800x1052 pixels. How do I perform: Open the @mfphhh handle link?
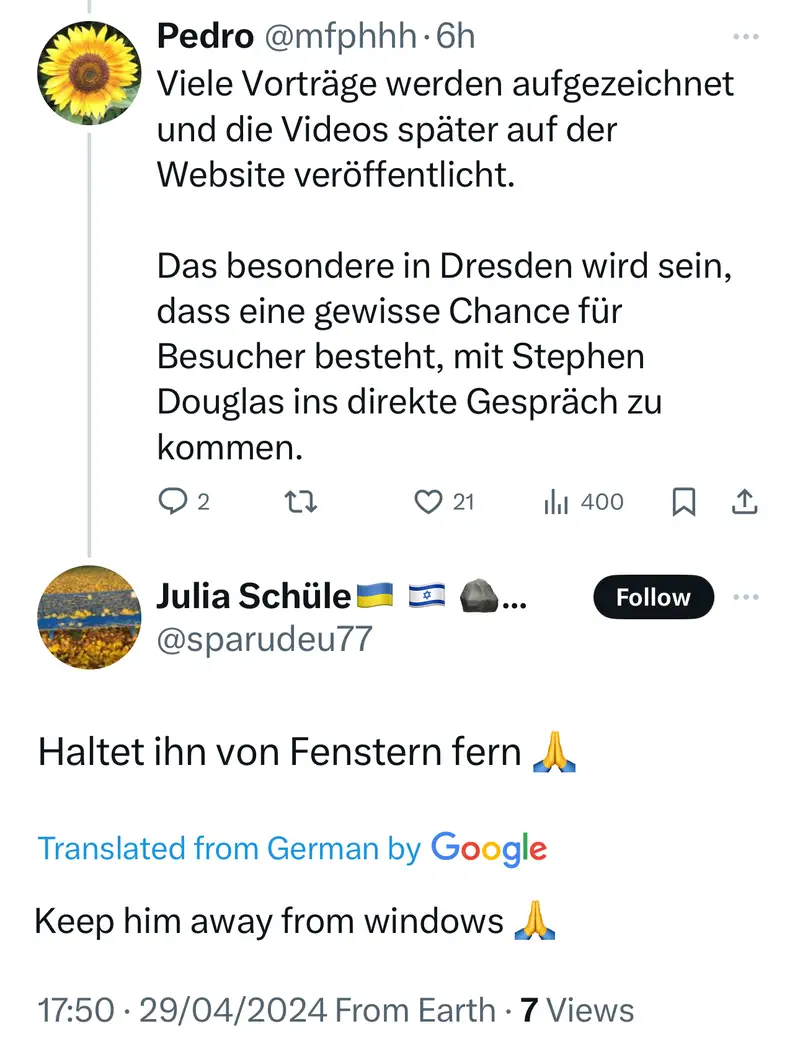point(339,37)
